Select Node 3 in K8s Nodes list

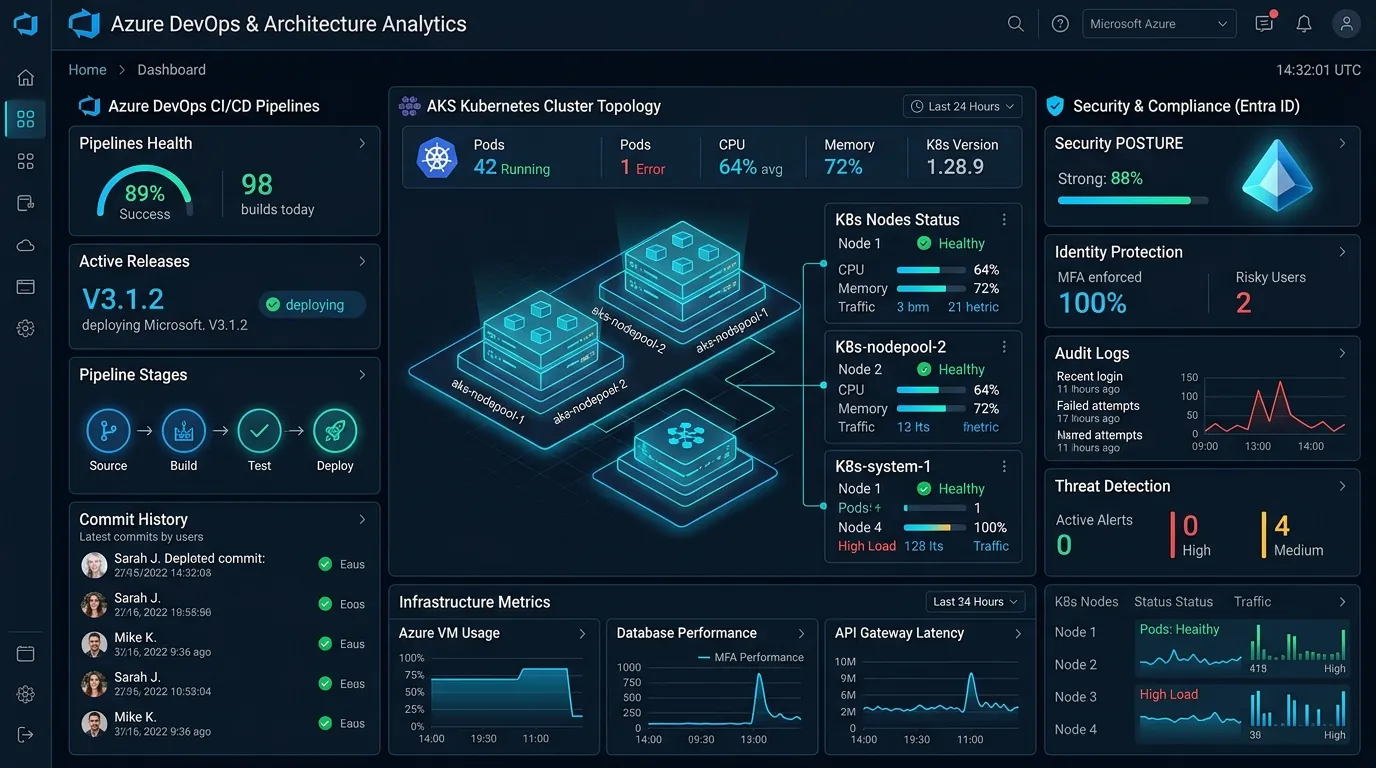[x=1075, y=697]
